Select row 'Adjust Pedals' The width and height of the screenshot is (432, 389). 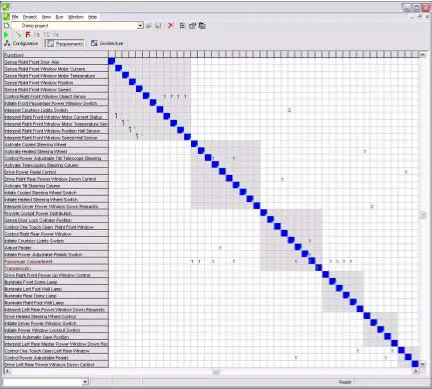click(x=56, y=248)
